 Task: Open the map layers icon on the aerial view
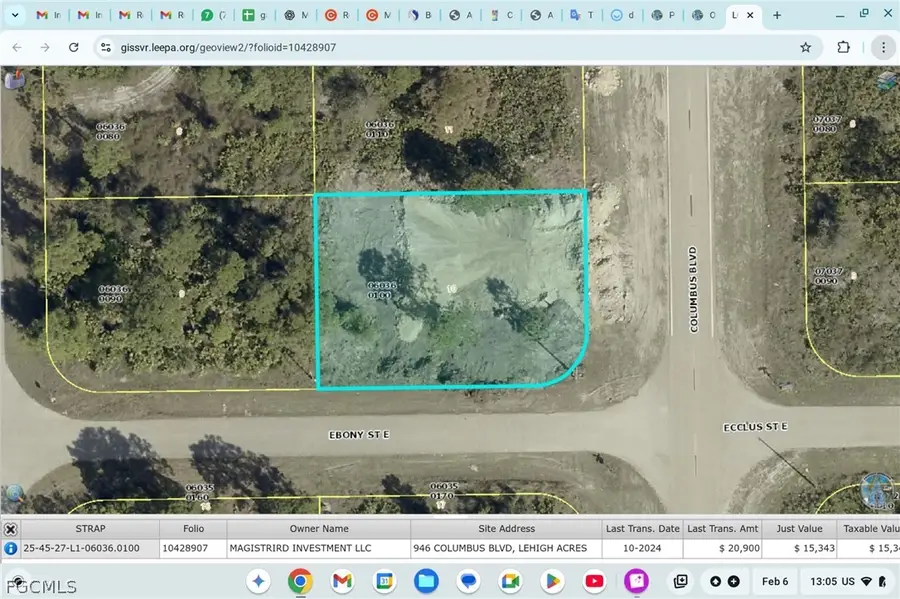pyautogui.click(x=13, y=80)
